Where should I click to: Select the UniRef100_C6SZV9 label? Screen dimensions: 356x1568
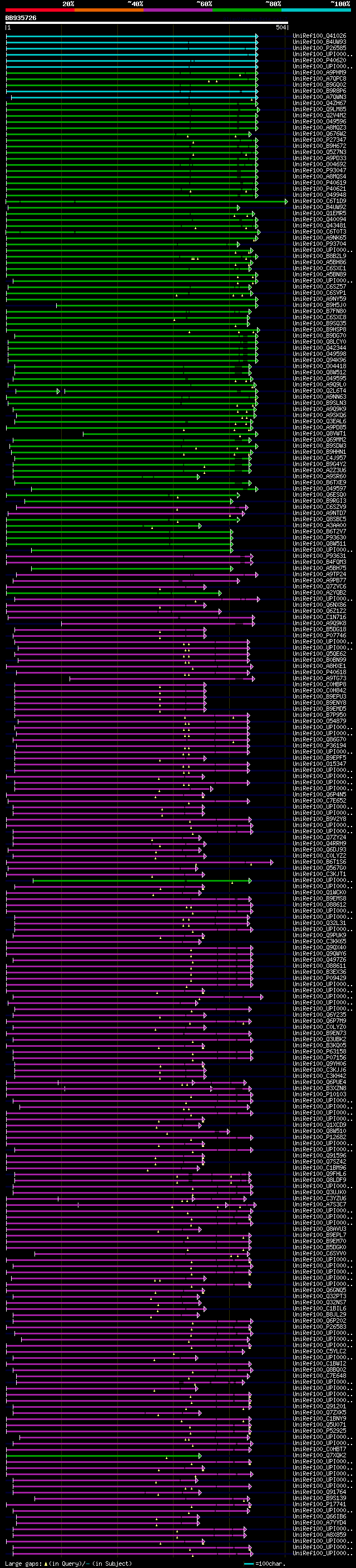coord(319,507)
